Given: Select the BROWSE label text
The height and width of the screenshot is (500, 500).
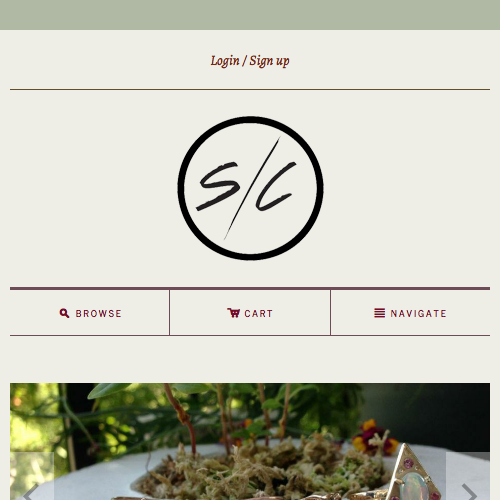Looking at the screenshot, I should click(99, 314).
